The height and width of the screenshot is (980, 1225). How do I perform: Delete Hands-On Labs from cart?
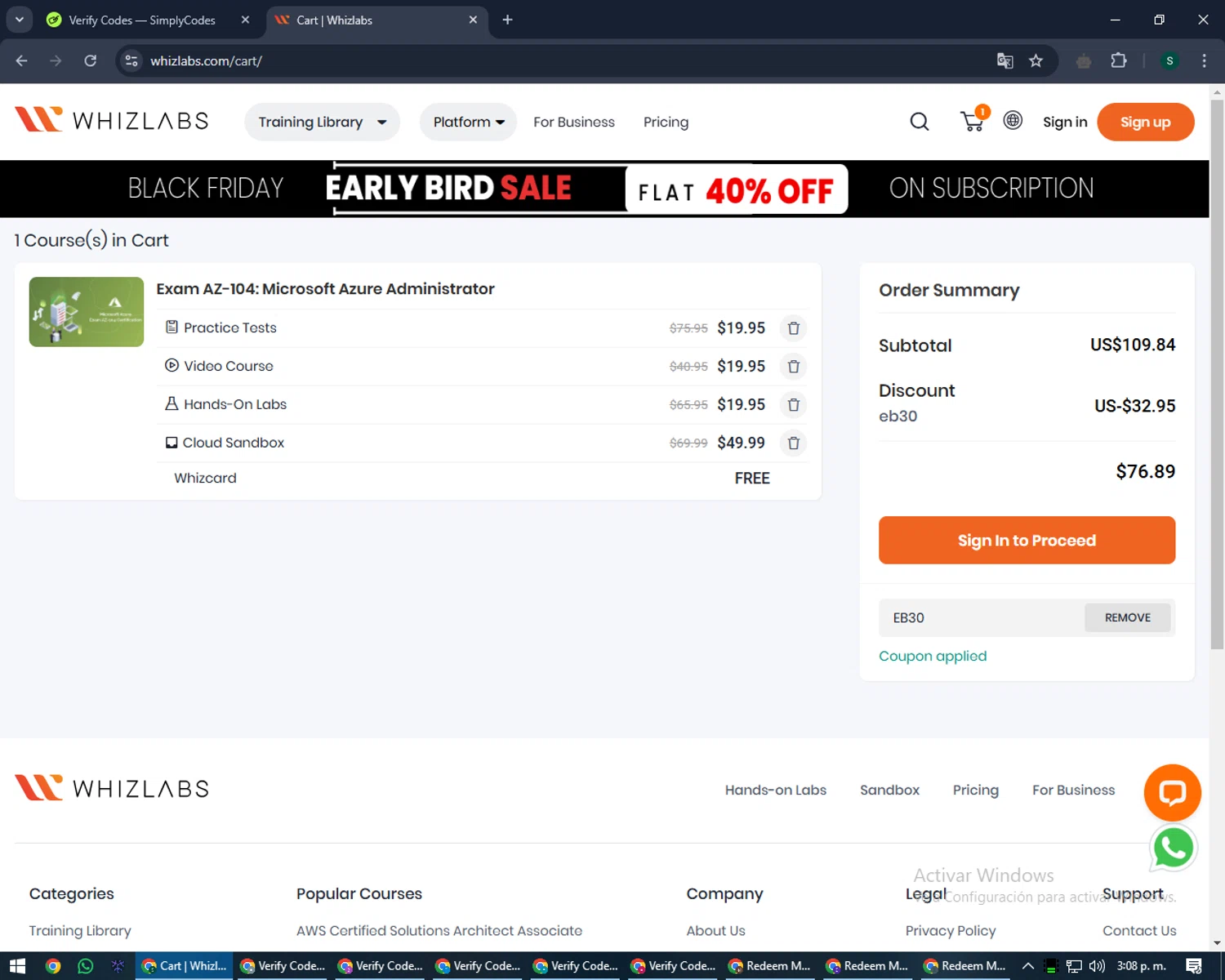pyautogui.click(x=793, y=405)
